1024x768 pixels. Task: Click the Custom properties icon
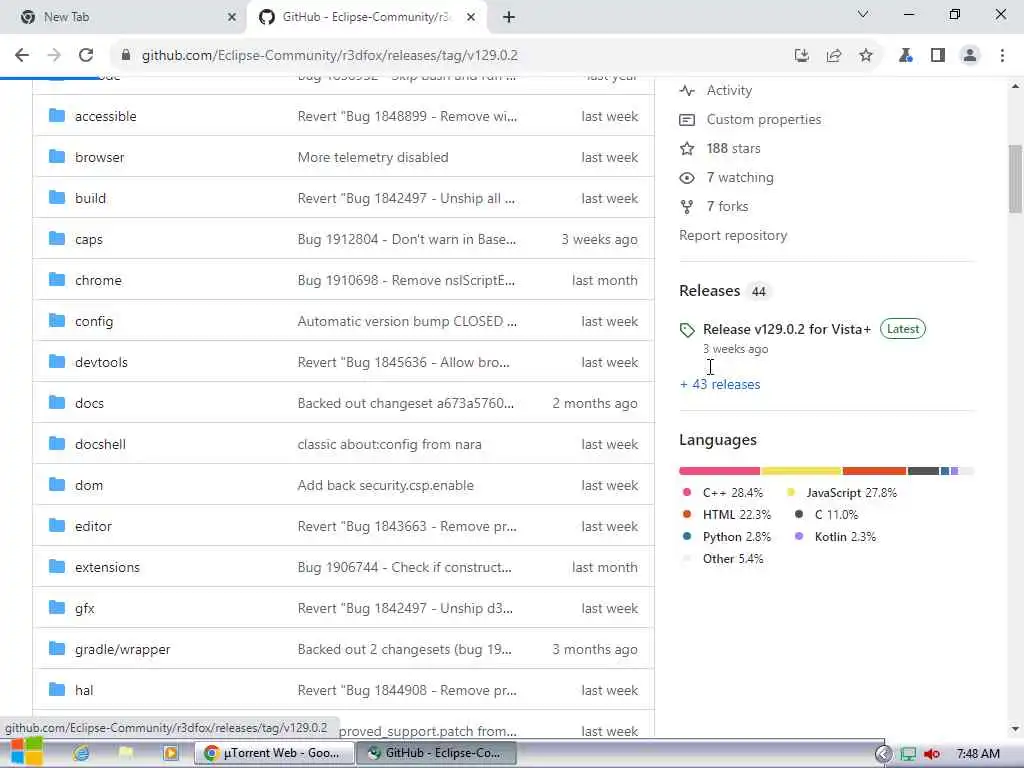coord(687,120)
